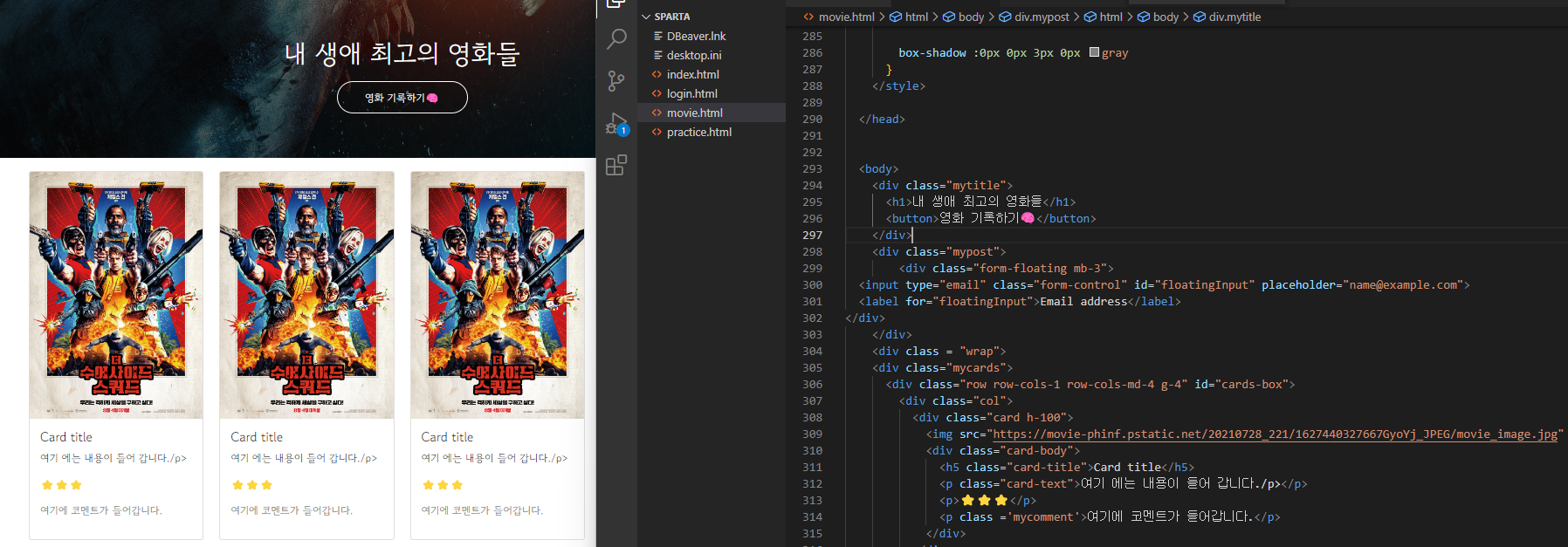Click the "col" class value in code

tap(989, 400)
